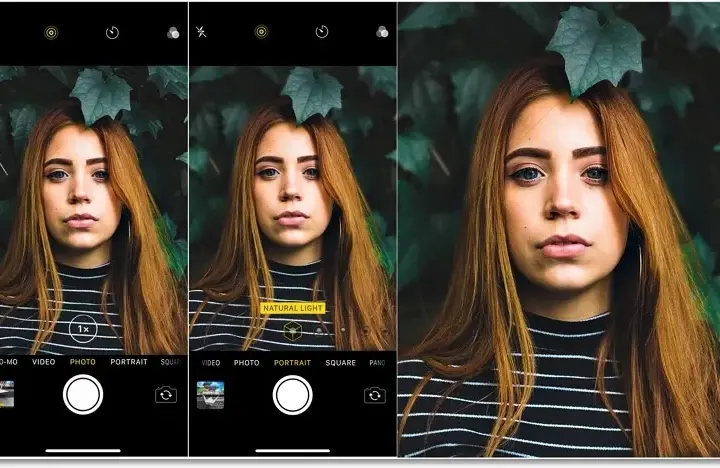
Task: Tap the 1× zoom button
Action: pos(83,329)
